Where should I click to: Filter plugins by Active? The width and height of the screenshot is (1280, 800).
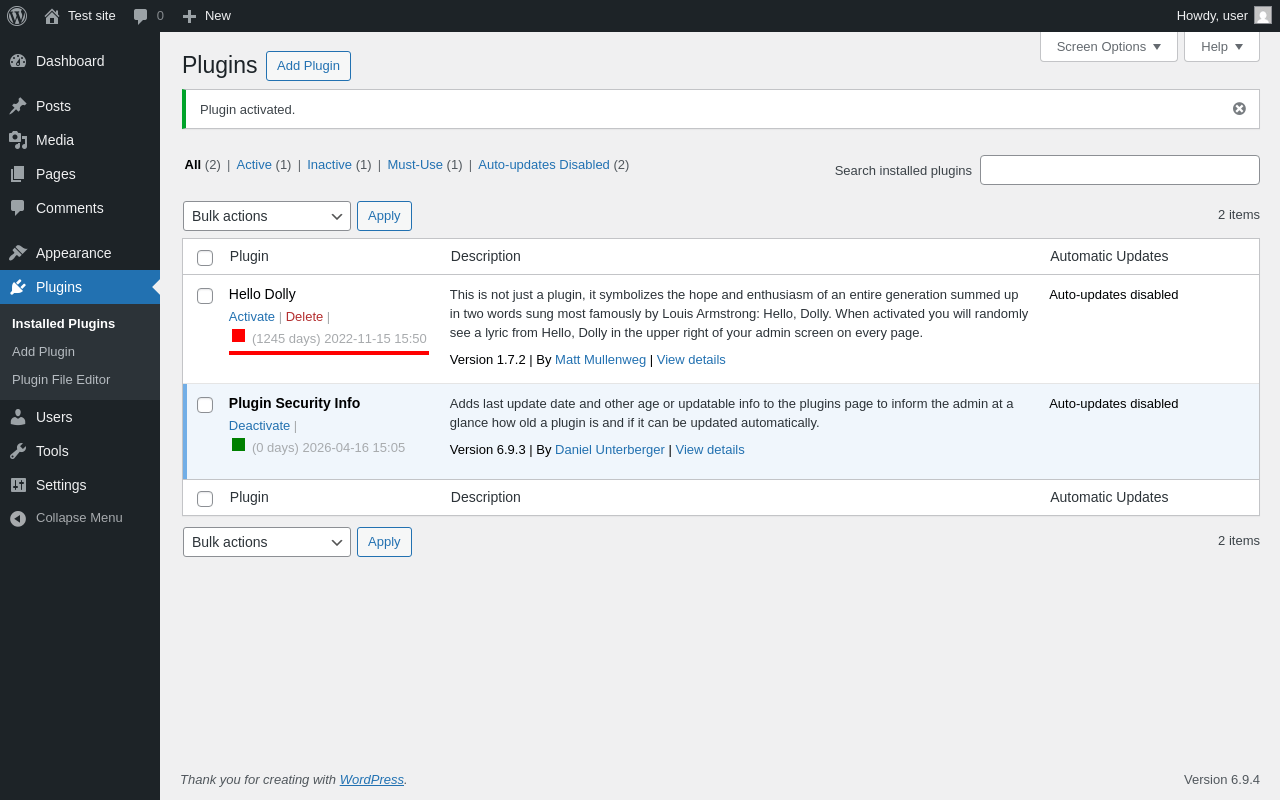(254, 165)
